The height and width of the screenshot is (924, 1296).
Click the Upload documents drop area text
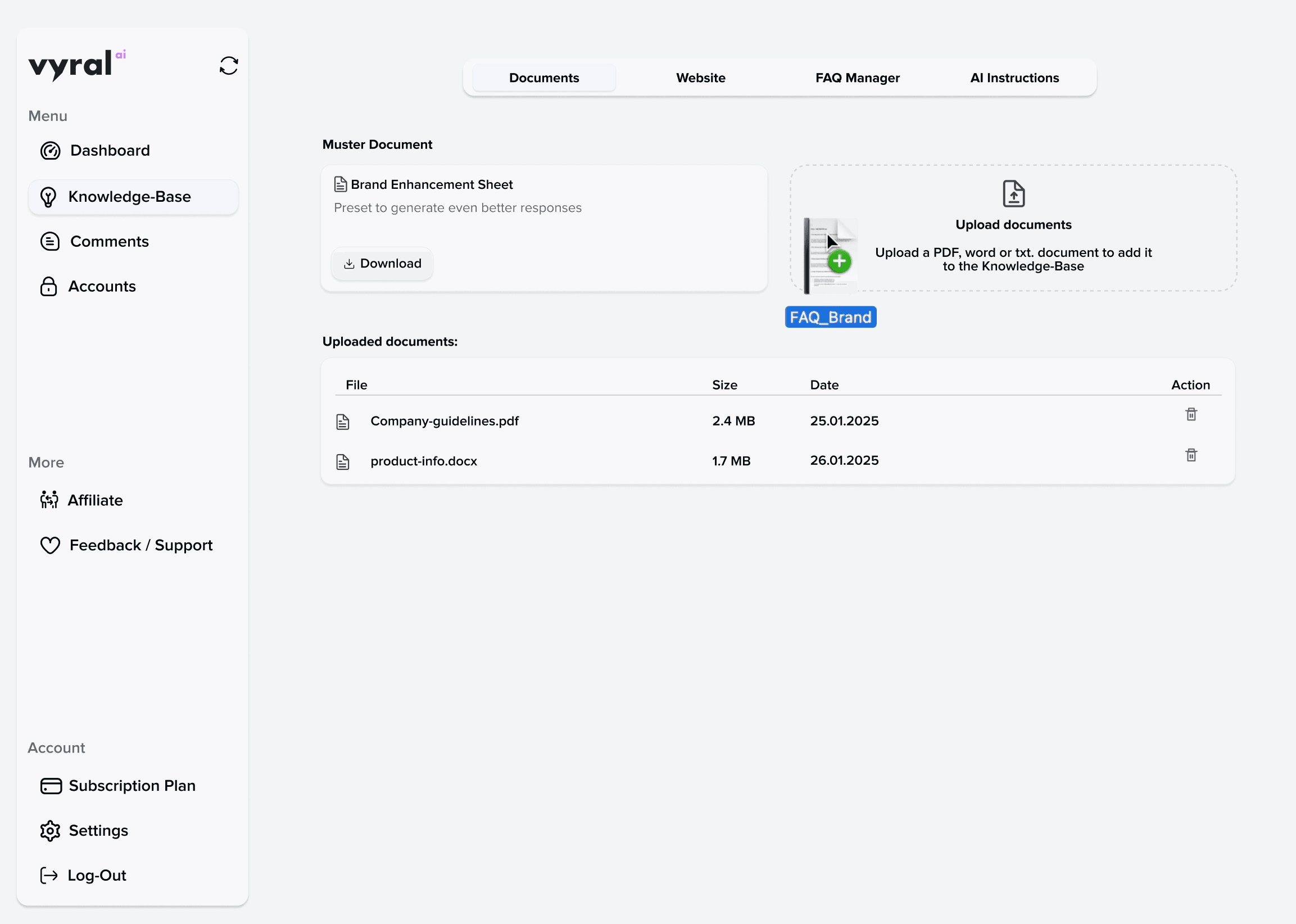1013,225
